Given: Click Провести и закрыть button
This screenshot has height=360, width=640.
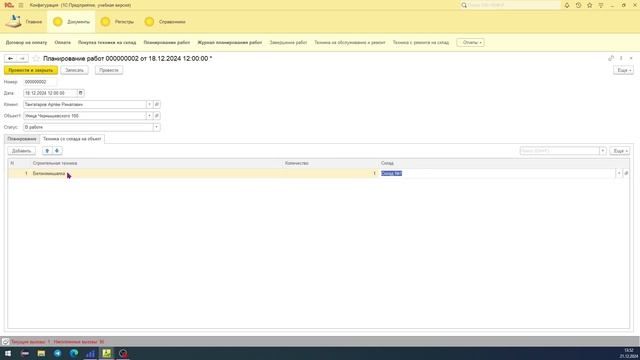Looking at the screenshot, I should (x=31, y=70).
